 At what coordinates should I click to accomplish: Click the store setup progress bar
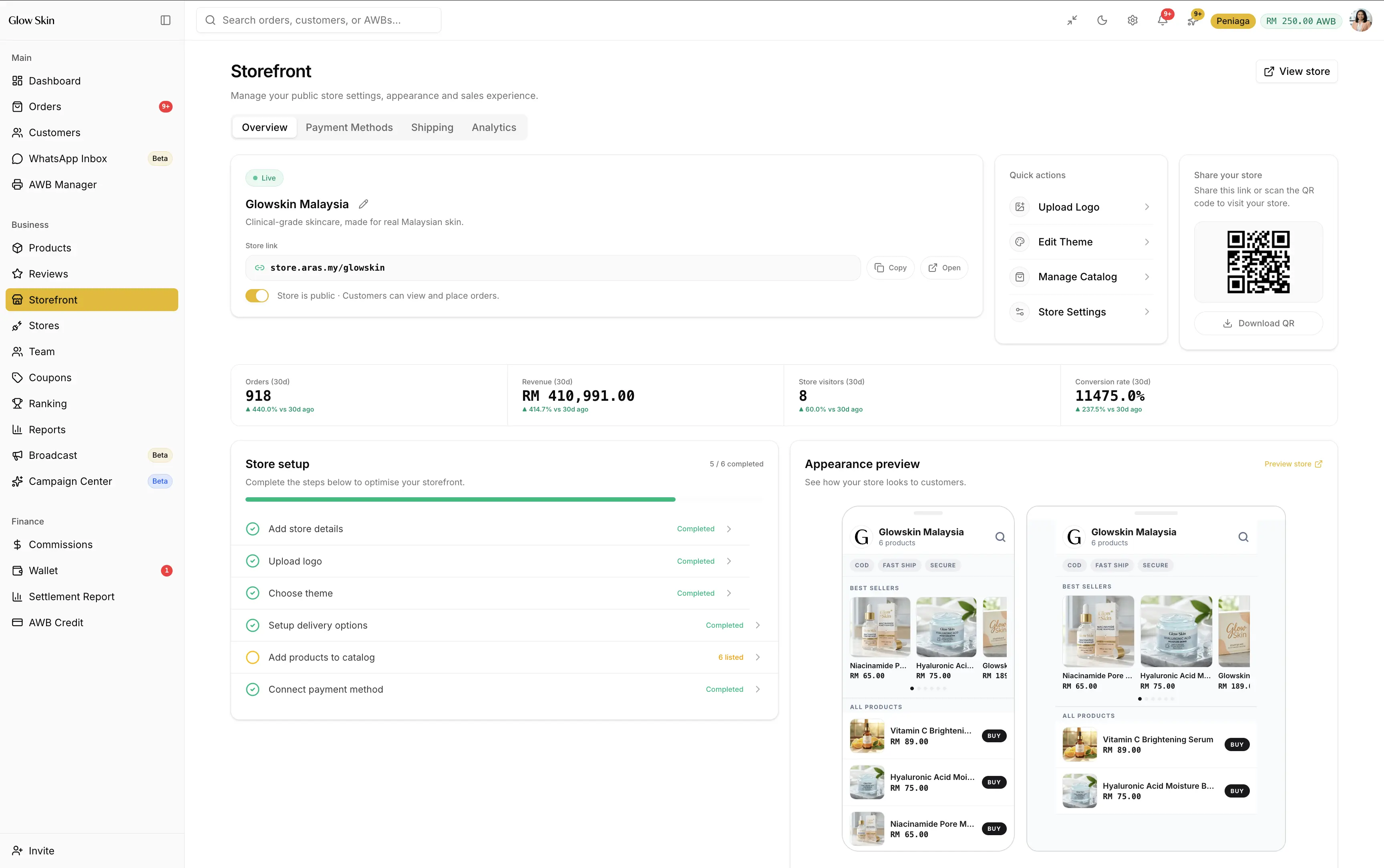tap(504, 499)
